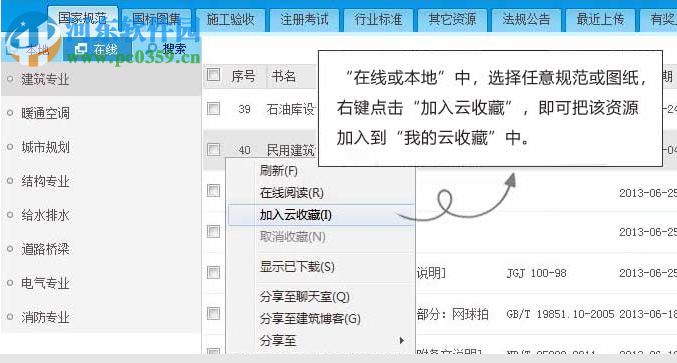Viewport: 677px width, 363px height.
Task: Choose 取消收藏(N) from context menu
Action: 321,237
